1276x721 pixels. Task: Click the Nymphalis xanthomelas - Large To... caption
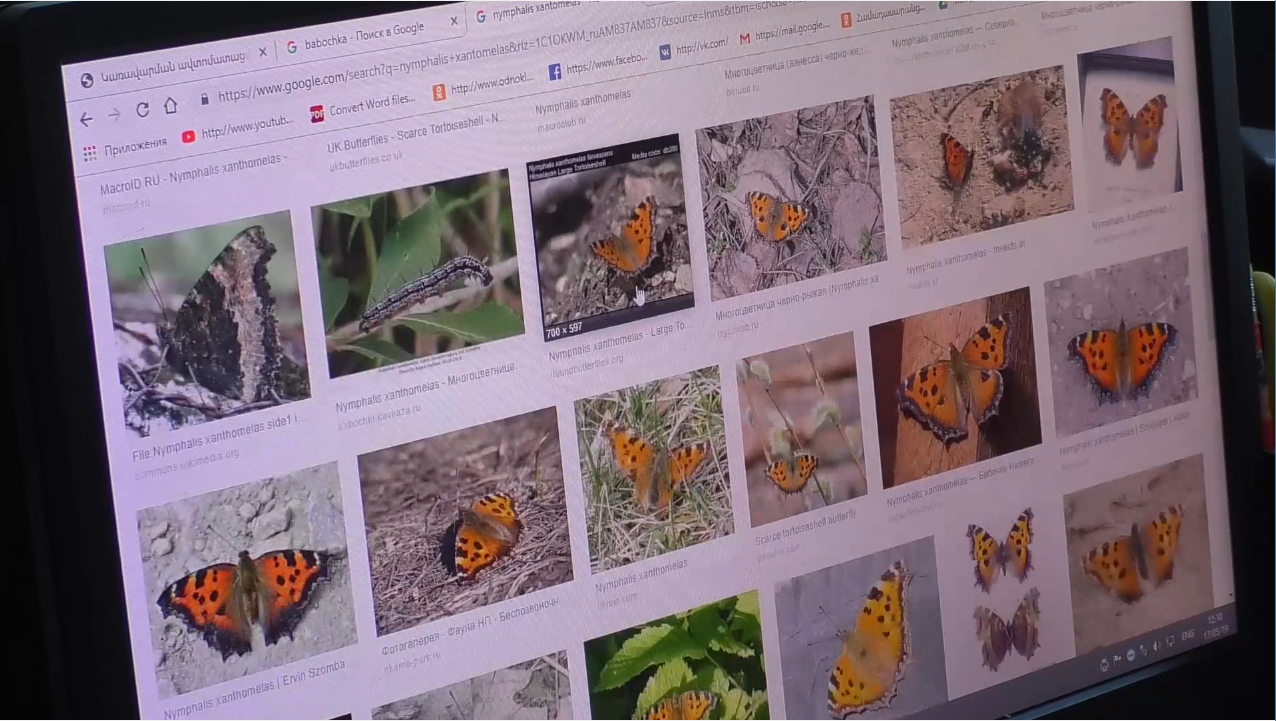pyautogui.click(x=617, y=342)
